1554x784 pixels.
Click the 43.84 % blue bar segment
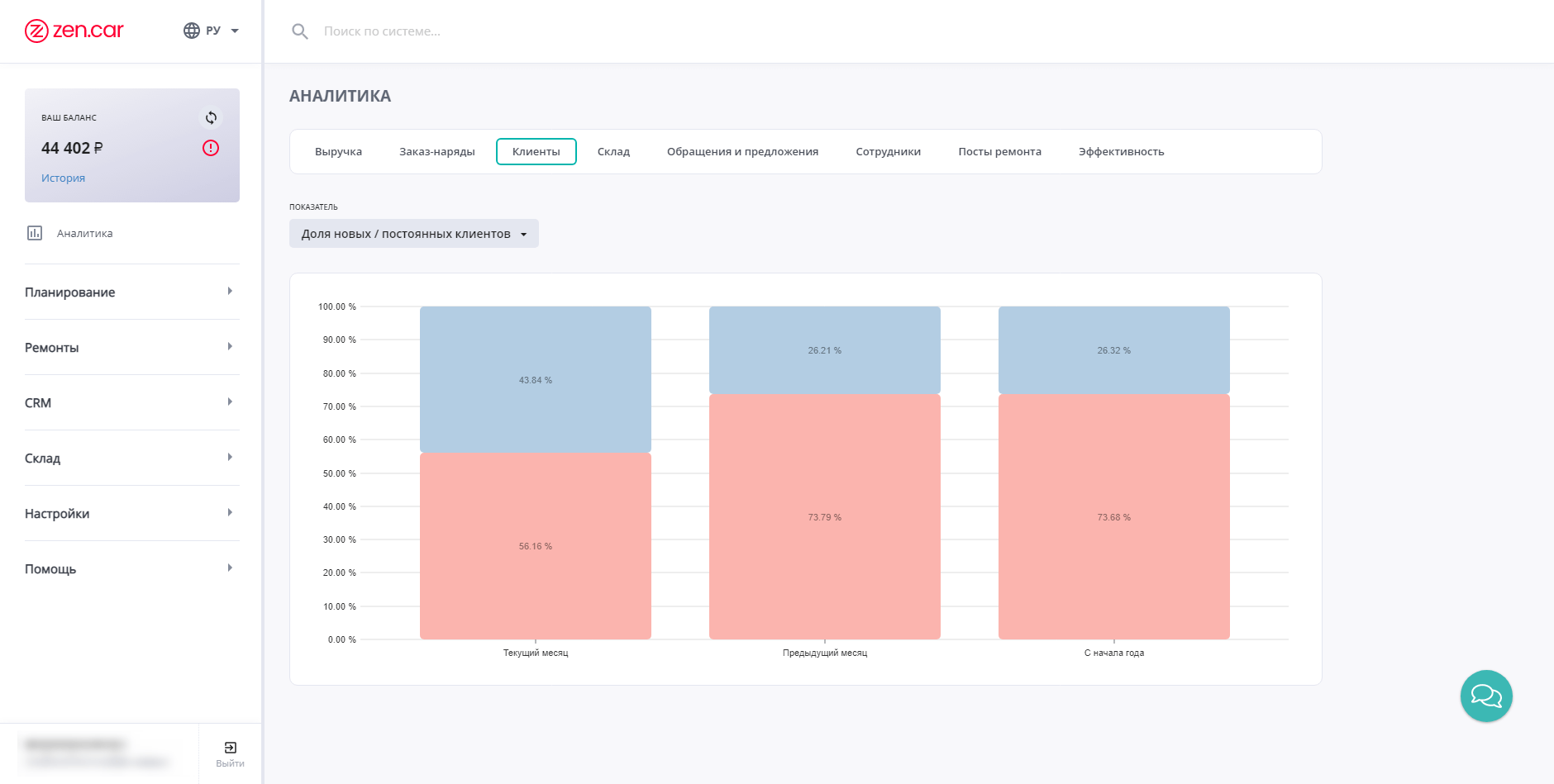pos(536,380)
